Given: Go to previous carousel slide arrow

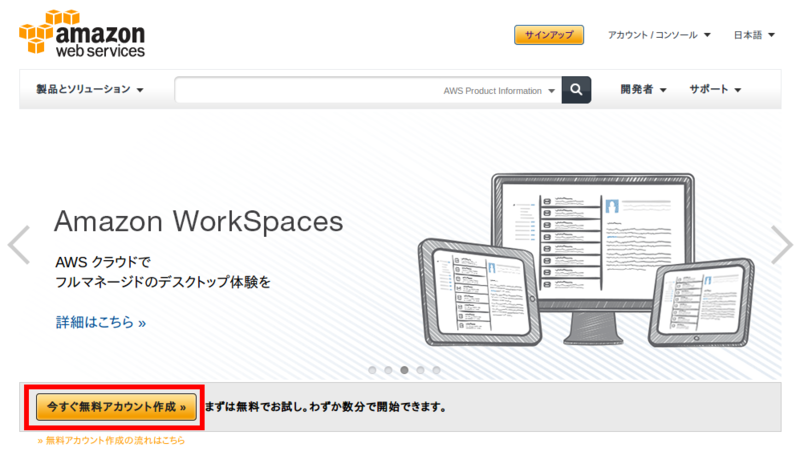Looking at the screenshot, I should pos(19,245).
